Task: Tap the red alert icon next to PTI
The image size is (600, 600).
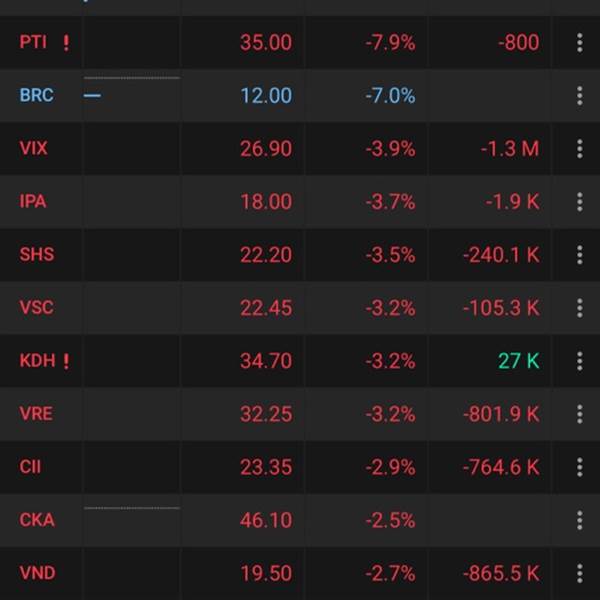Action: [66, 43]
